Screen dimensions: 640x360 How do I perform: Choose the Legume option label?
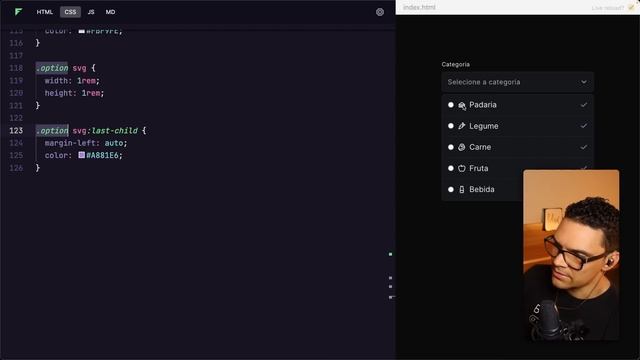tap(484, 126)
